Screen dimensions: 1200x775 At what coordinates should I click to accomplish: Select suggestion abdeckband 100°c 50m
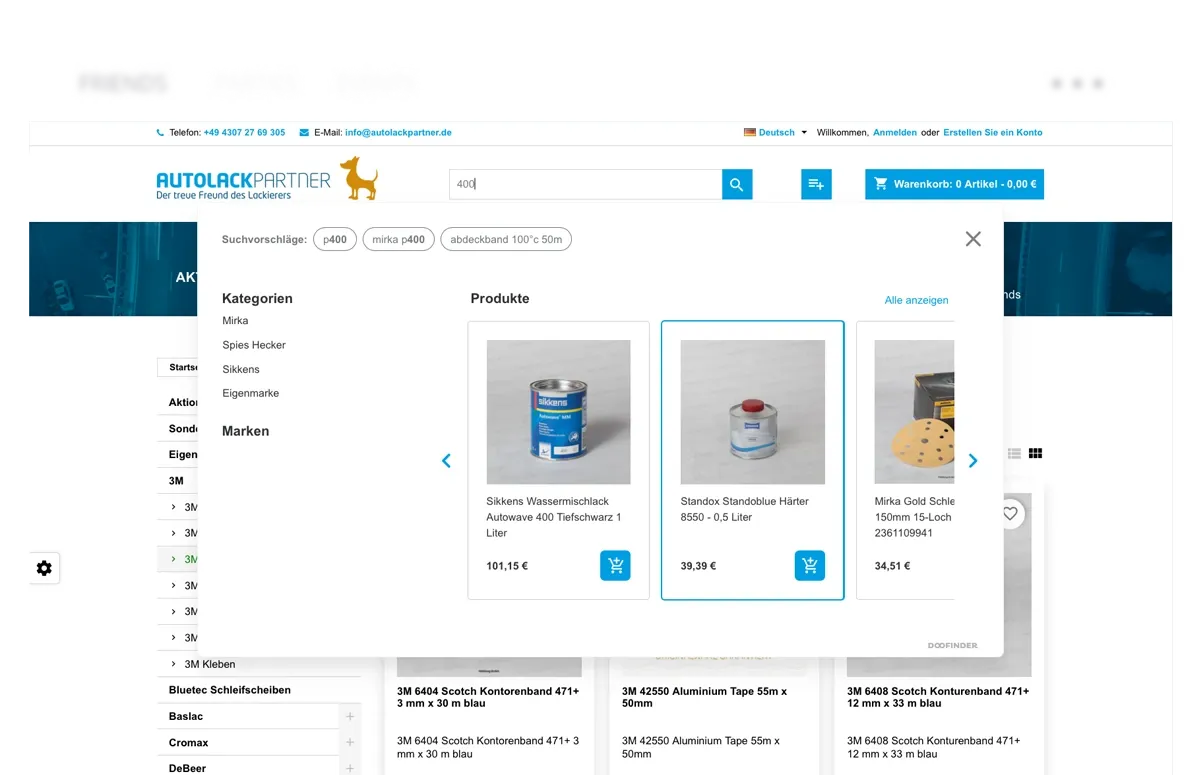pyautogui.click(x=506, y=240)
